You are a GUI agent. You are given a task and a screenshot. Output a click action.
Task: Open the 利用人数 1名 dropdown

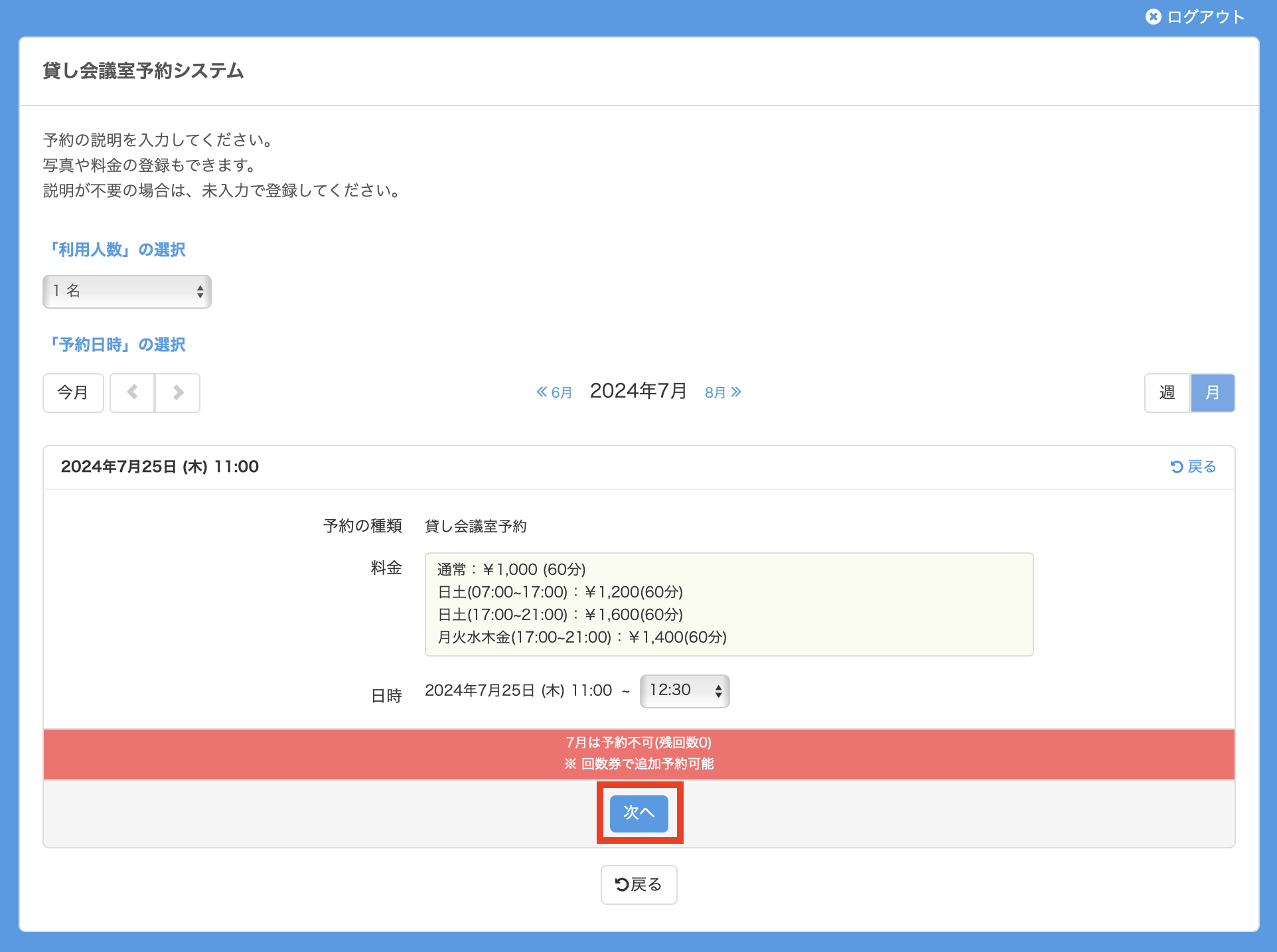(x=127, y=291)
